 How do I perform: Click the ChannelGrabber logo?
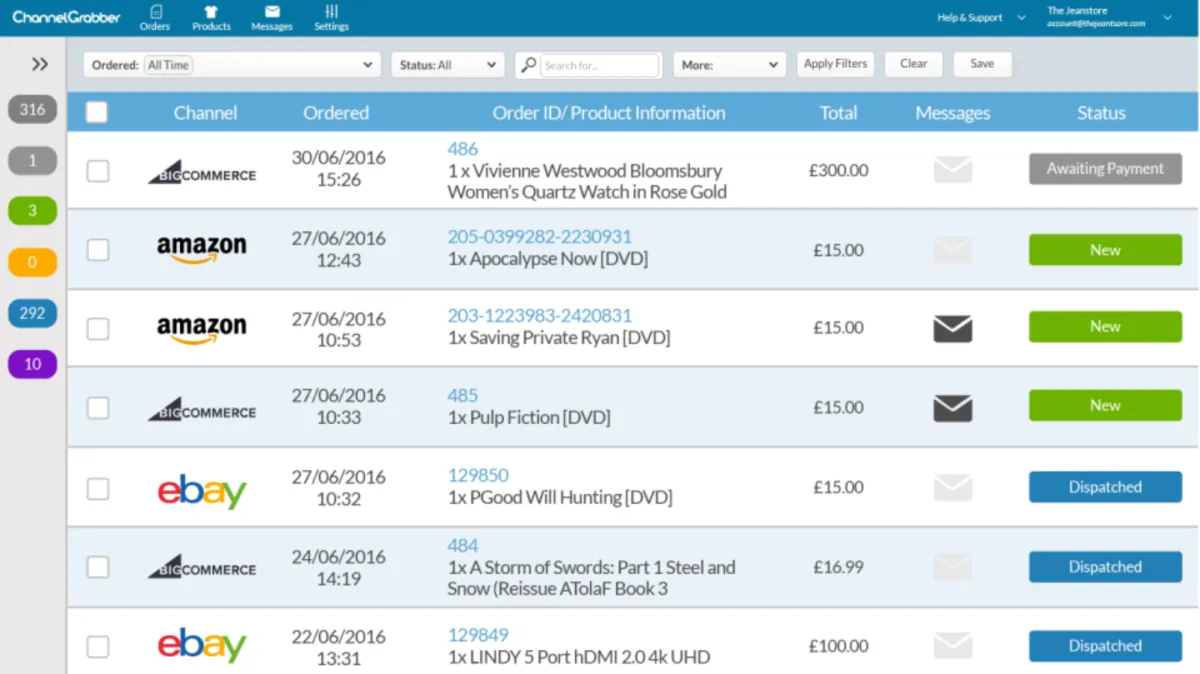pyautogui.click(x=66, y=17)
